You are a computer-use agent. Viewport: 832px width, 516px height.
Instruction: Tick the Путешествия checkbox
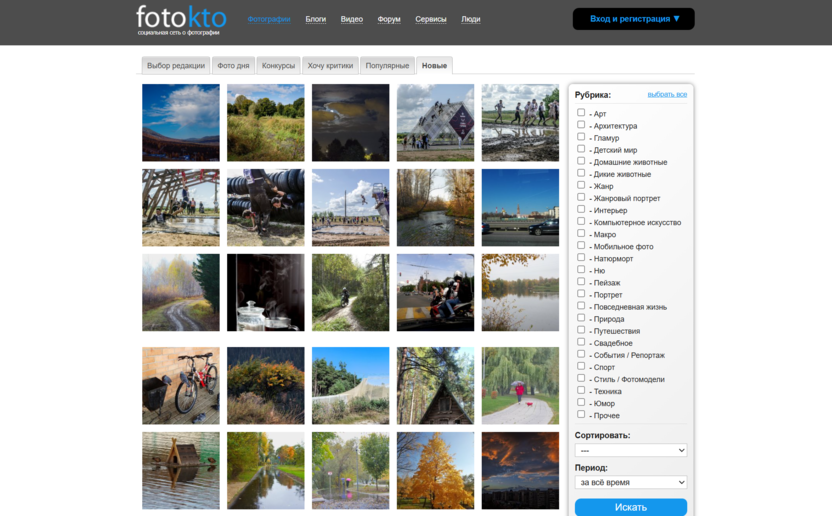(581, 330)
